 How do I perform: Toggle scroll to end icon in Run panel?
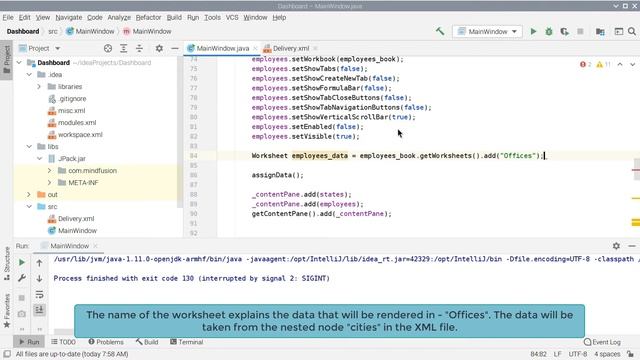tap(39, 310)
